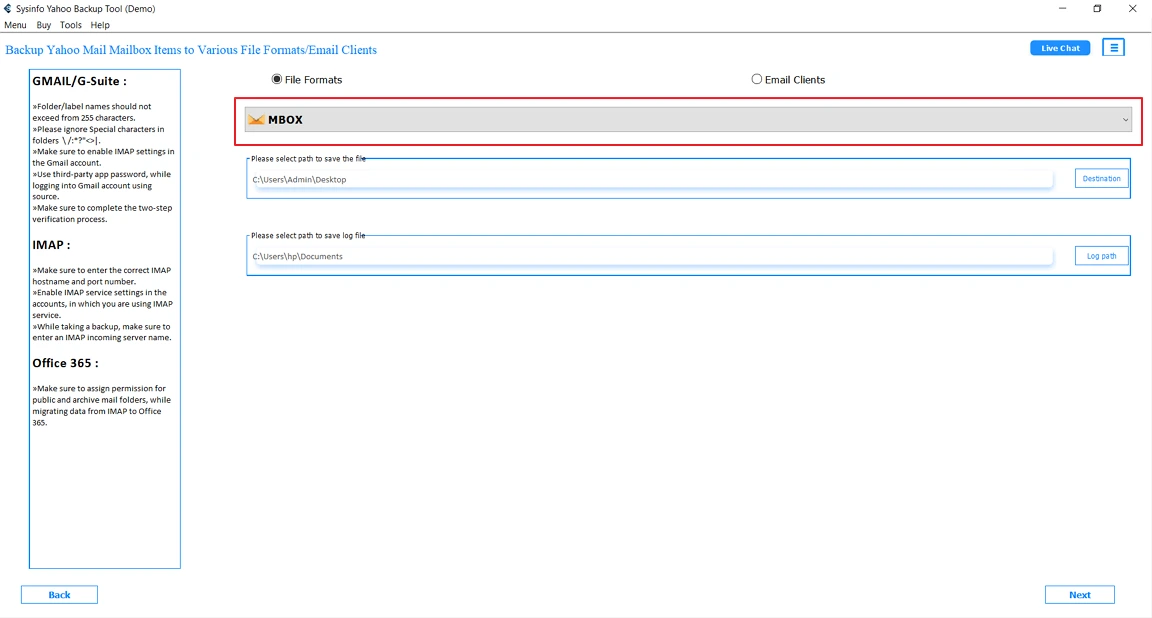Click 'Please select path to save log file' label
Screen dimensions: 1152x618
coord(308,236)
